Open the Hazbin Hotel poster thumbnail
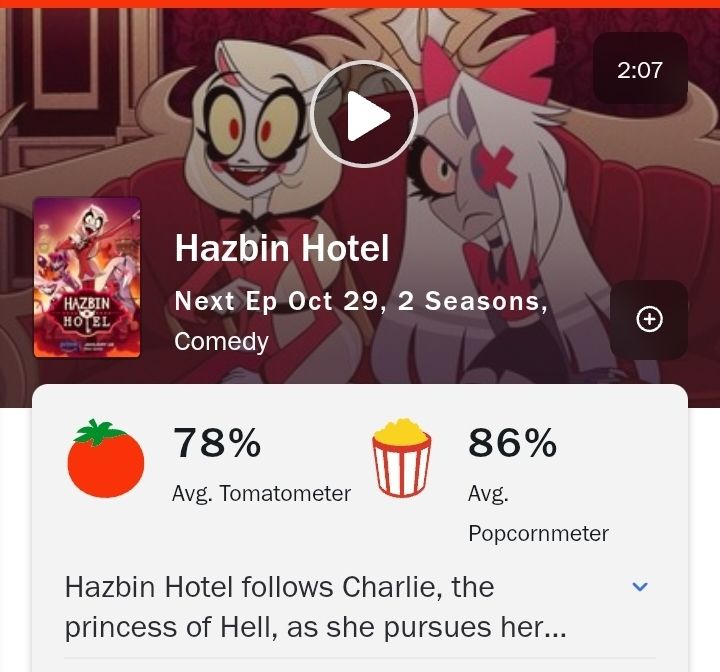The width and height of the screenshot is (720, 672). click(x=87, y=277)
